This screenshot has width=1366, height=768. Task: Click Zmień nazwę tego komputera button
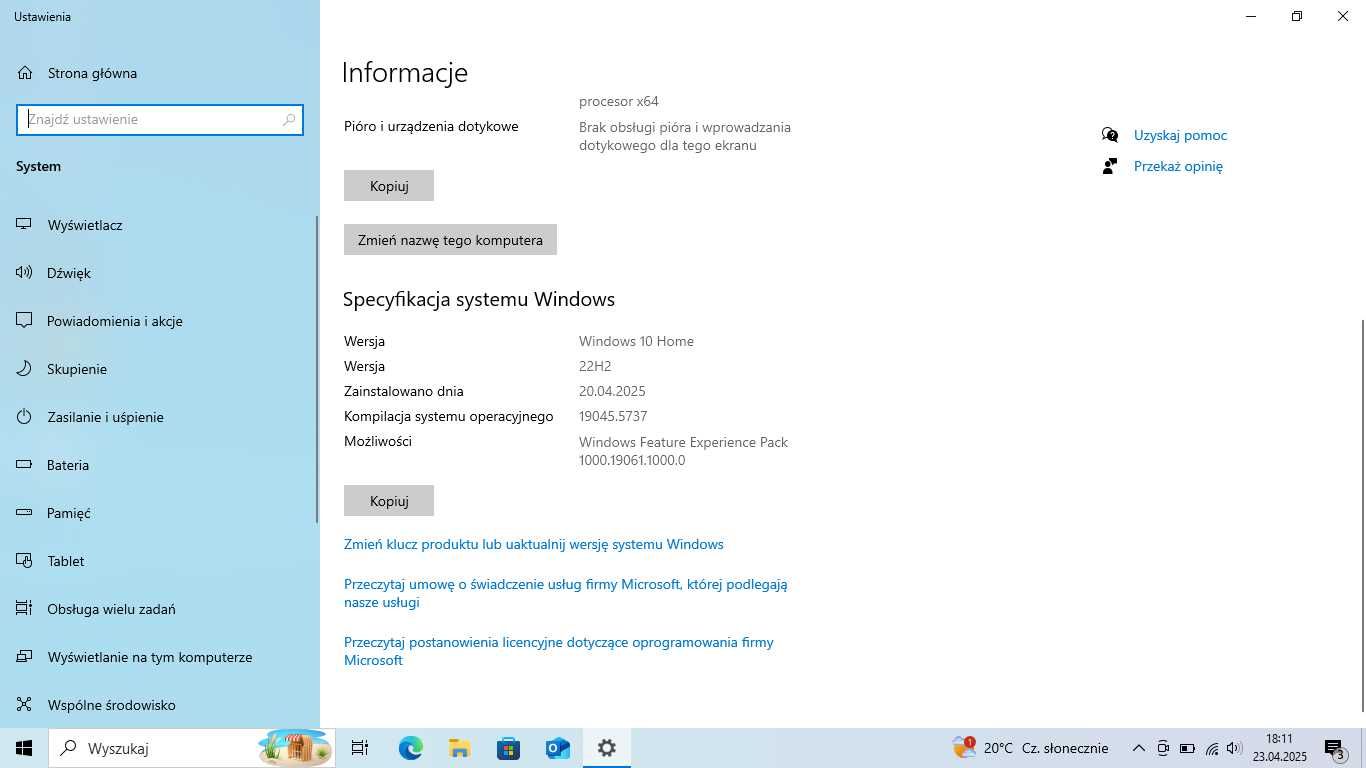point(450,240)
